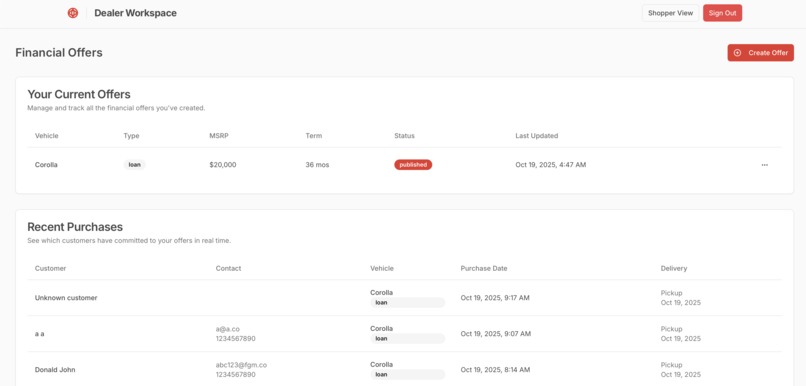
Task: Click the Customer column header
Action: coord(50,268)
